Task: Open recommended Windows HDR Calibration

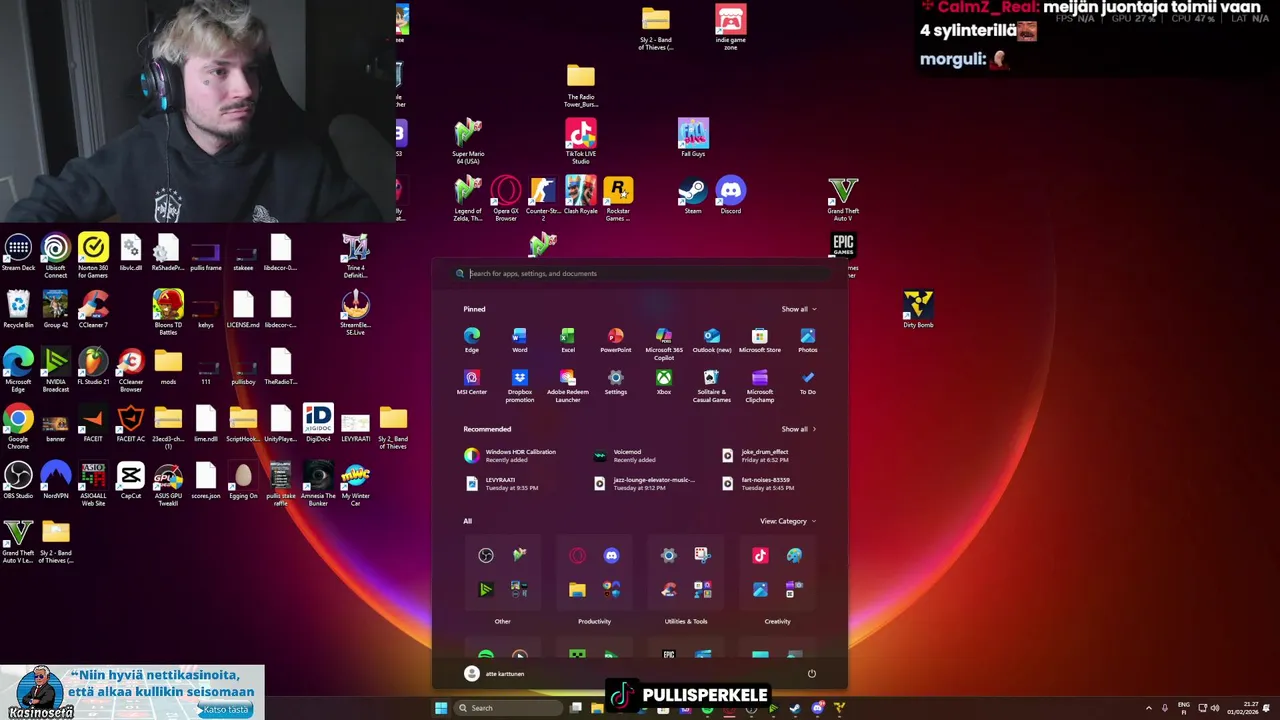Action: tap(511, 455)
